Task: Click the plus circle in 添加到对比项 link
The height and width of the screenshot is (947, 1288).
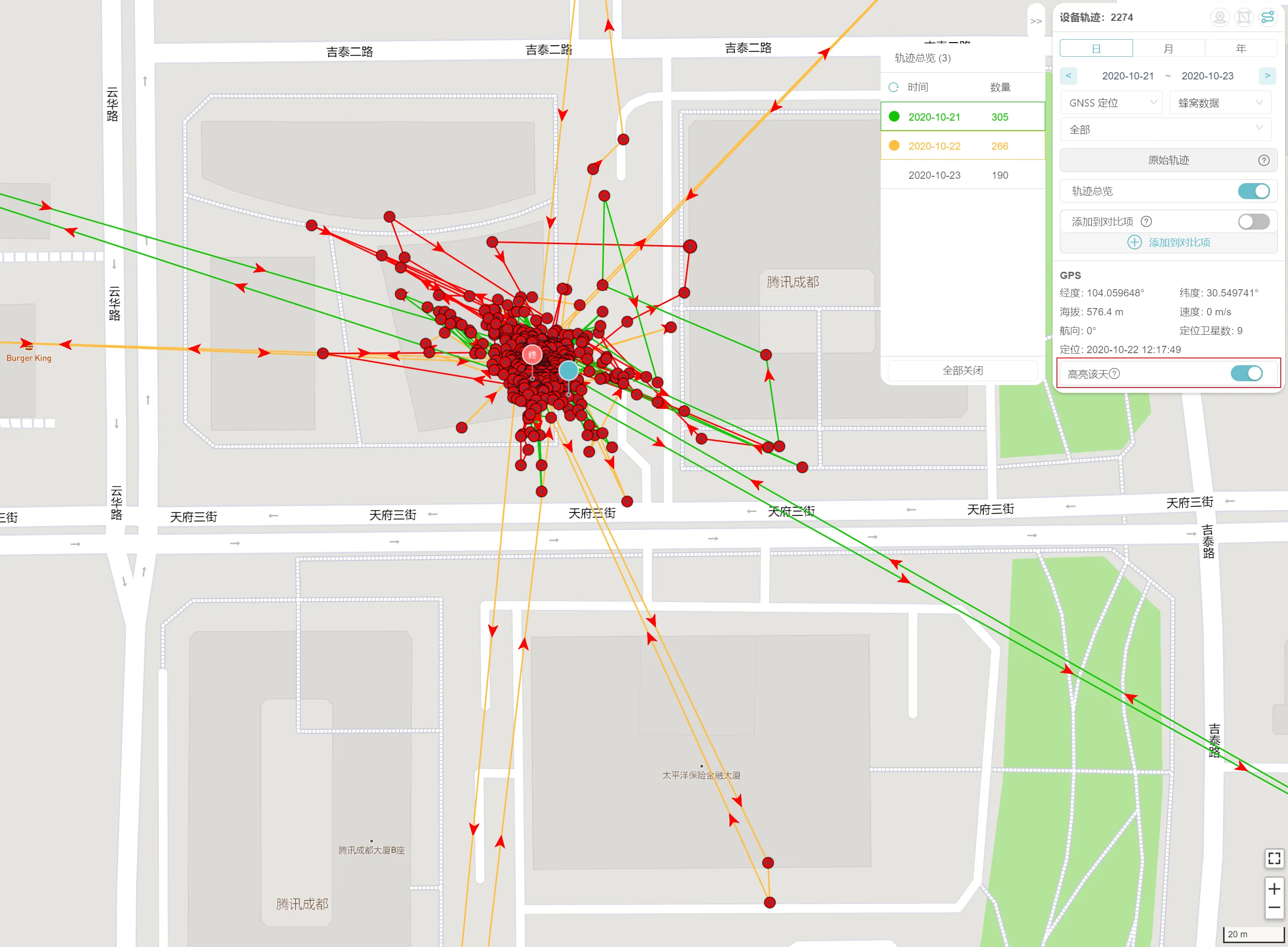Action: [x=1134, y=243]
